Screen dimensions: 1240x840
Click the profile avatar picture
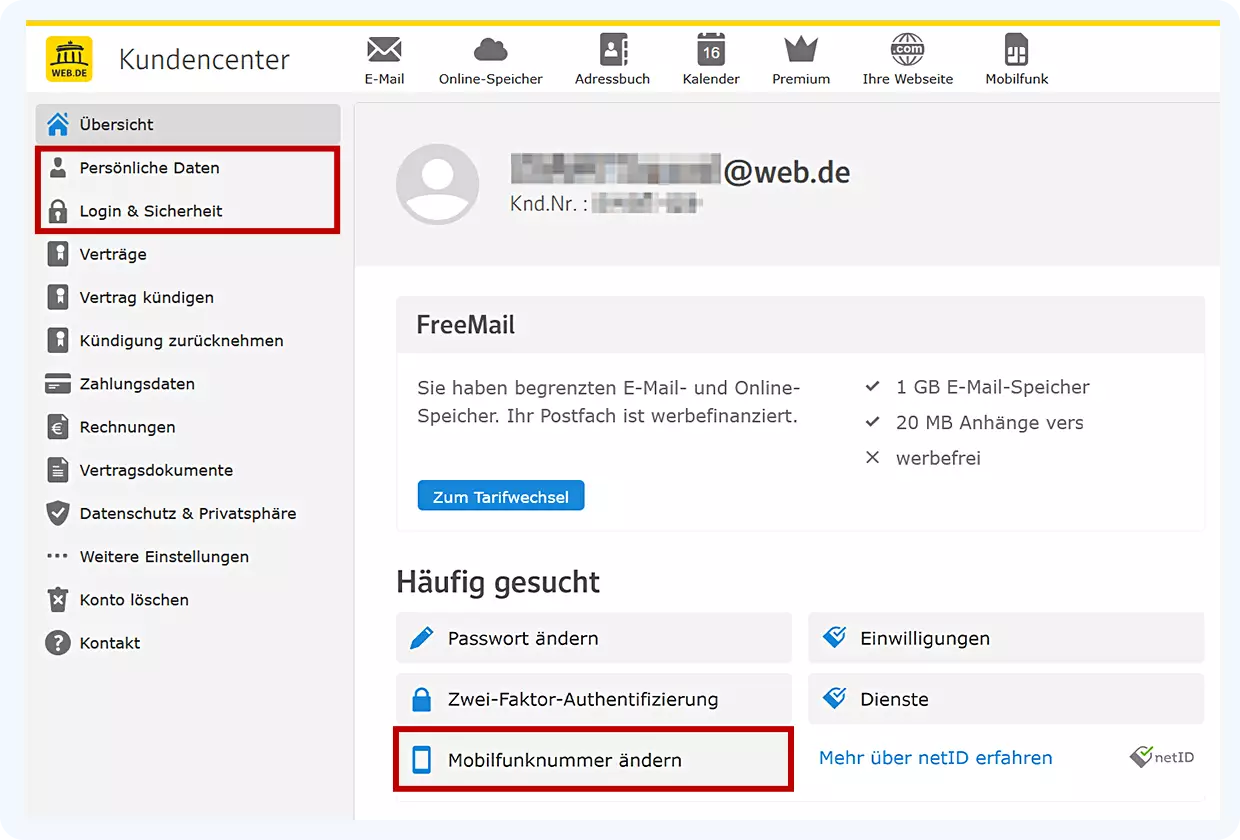tap(438, 184)
